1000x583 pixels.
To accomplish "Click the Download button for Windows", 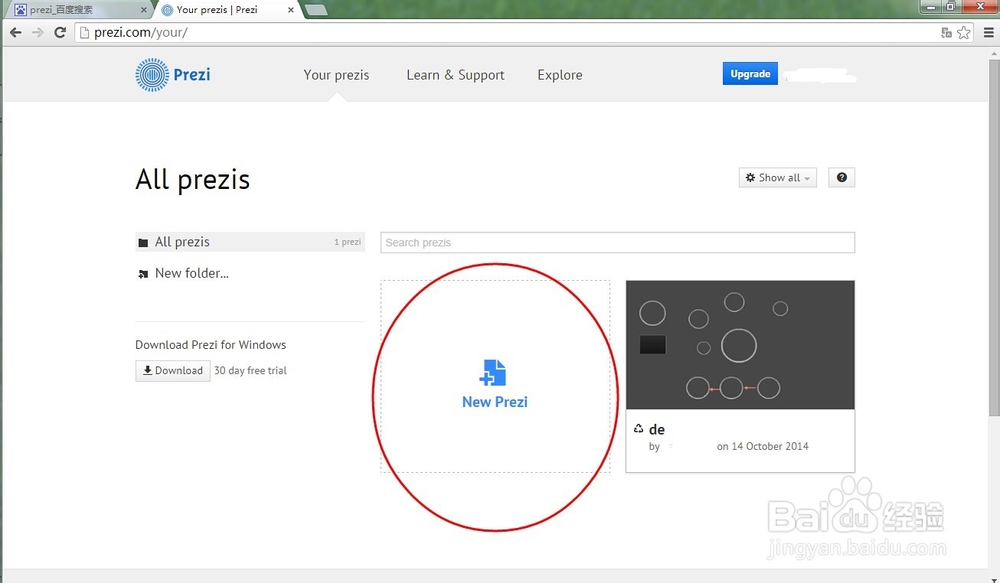I will click(173, 371).
